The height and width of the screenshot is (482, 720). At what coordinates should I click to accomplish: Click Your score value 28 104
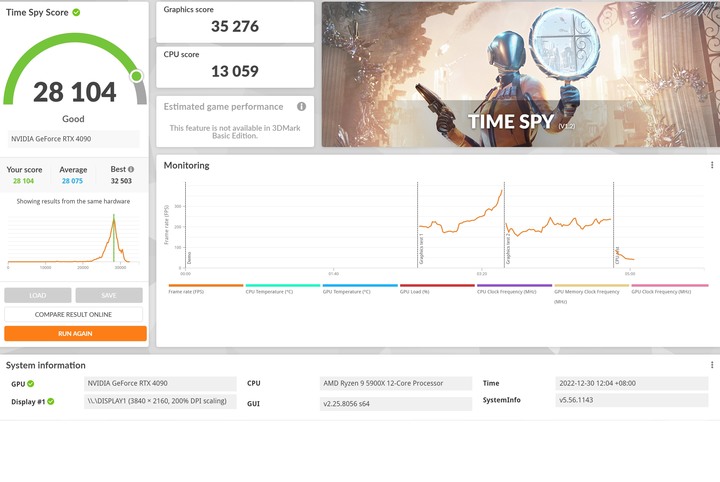[23, 181]
